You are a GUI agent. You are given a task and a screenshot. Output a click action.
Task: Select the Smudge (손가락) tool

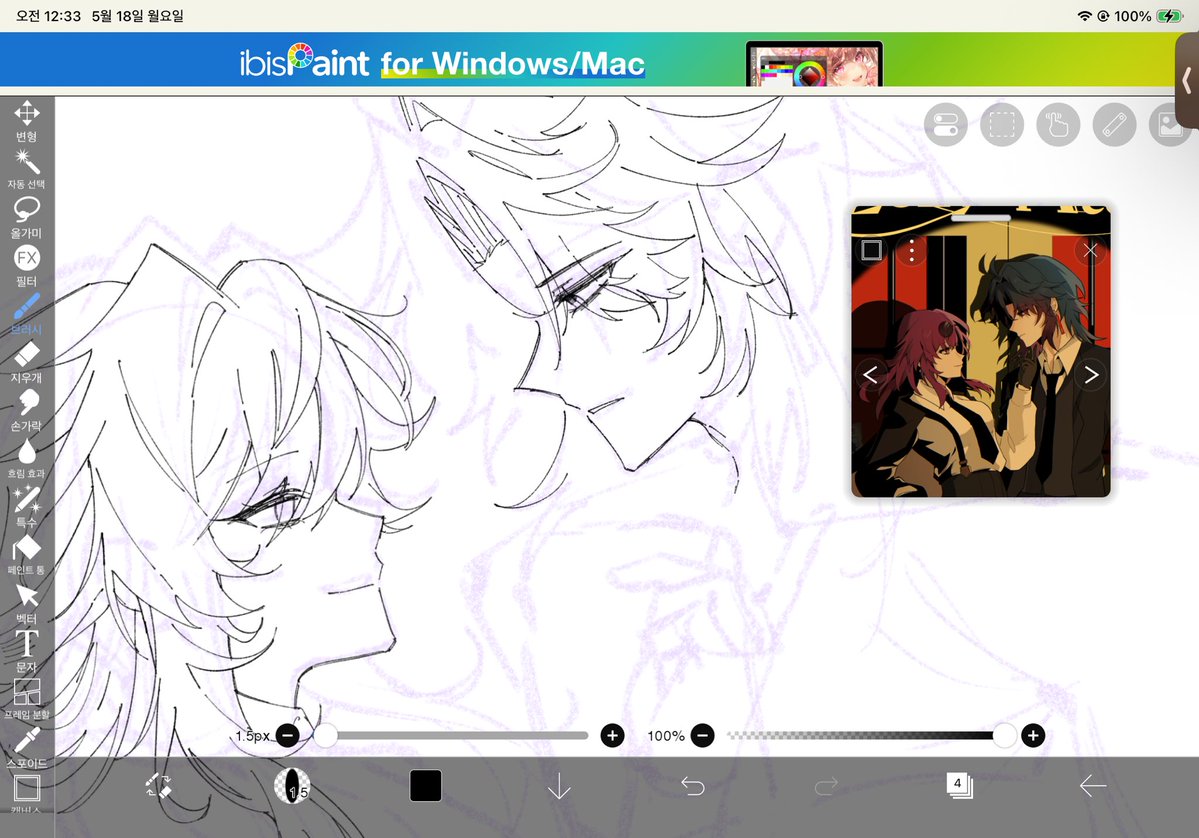point(27,411)
